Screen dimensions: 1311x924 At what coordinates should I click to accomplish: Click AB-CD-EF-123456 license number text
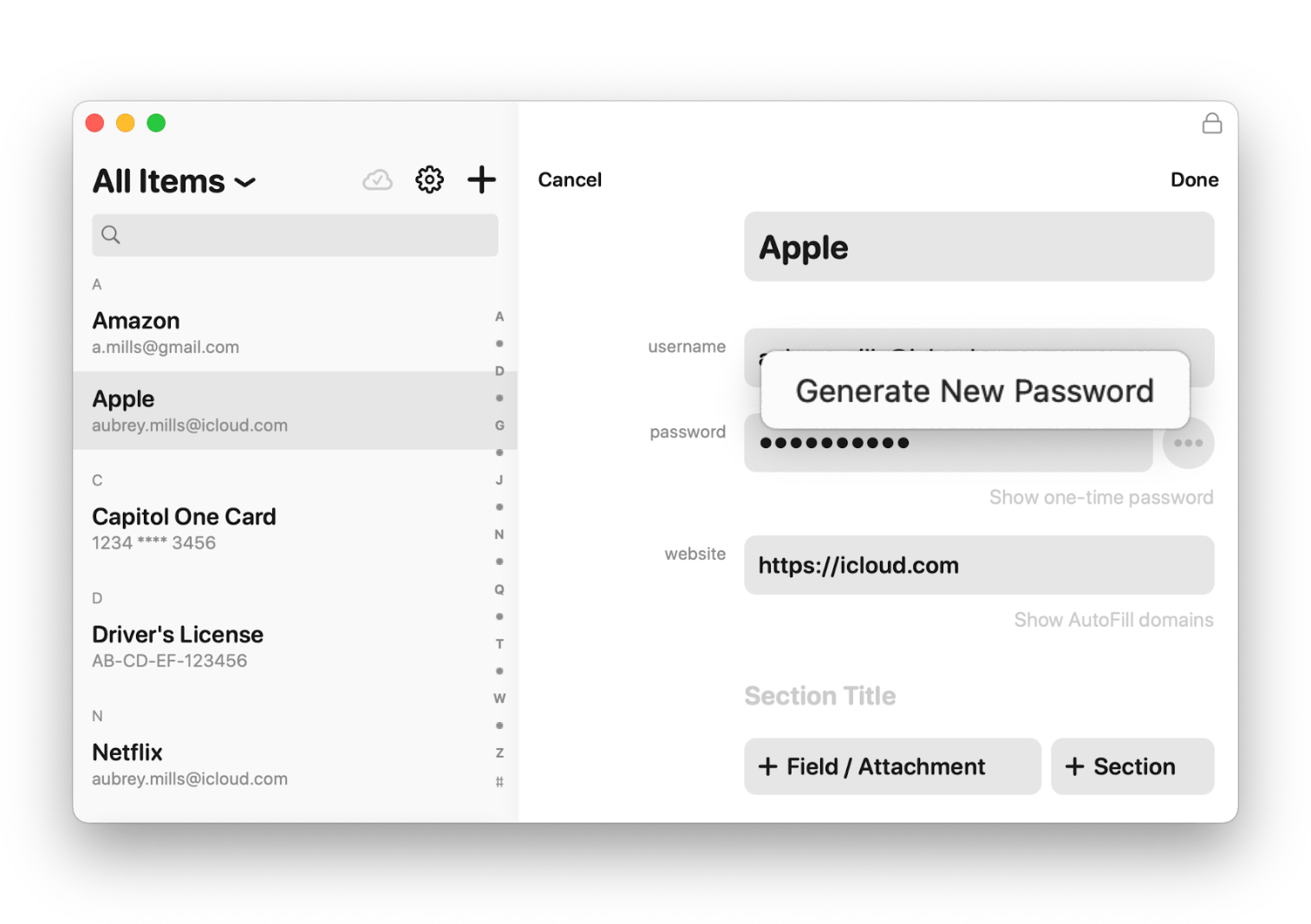click(169, 660)
